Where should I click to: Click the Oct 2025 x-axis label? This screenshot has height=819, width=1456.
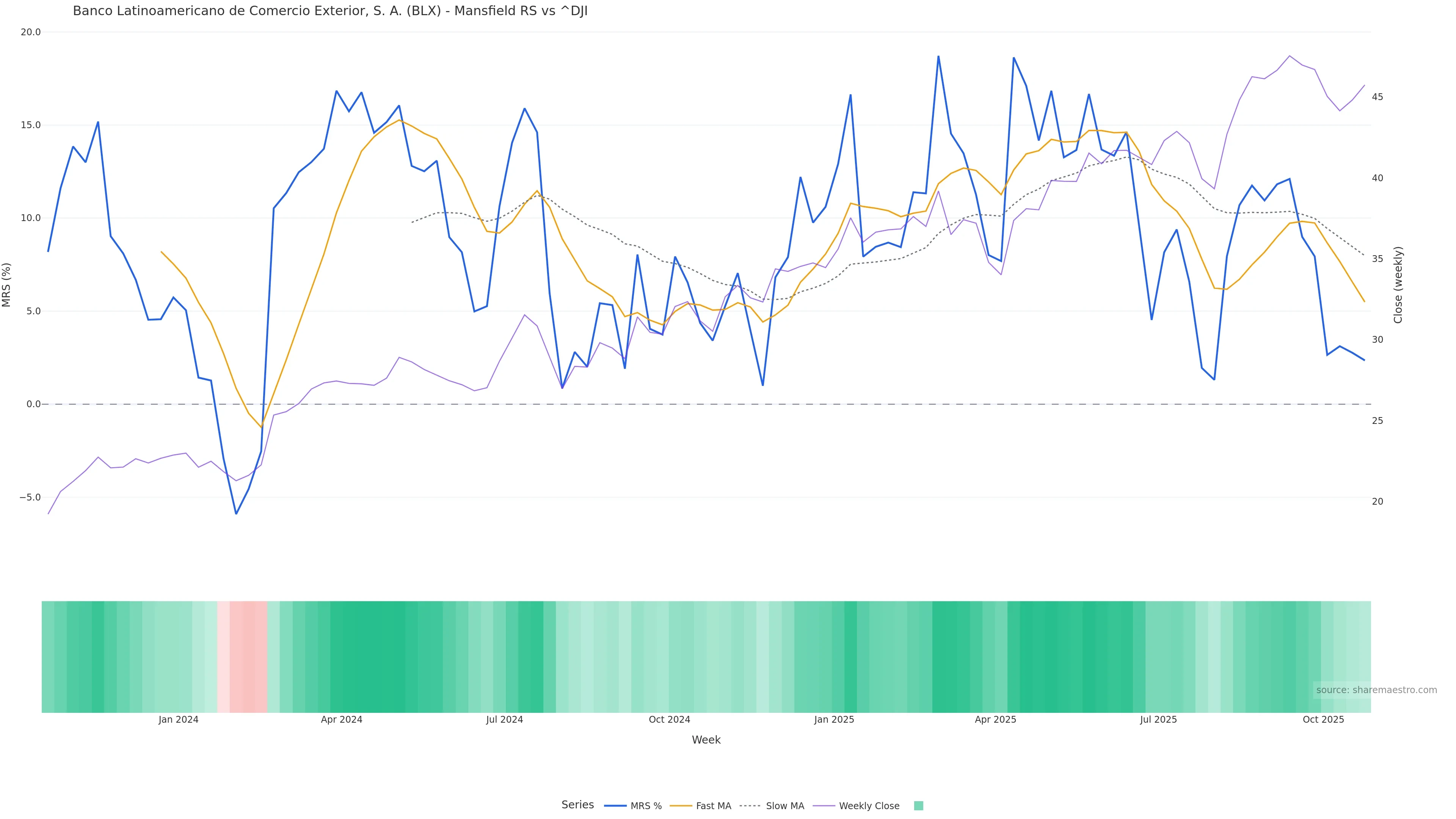pyautogui.click(x=1323, y=720)
